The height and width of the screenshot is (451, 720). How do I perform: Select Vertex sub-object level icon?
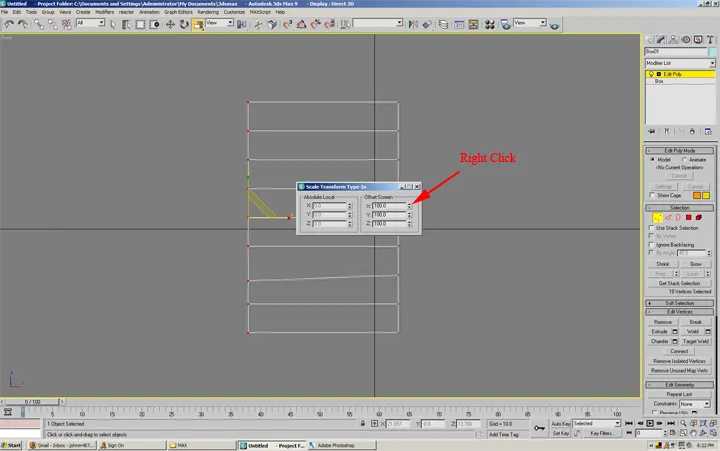[658, 217]
